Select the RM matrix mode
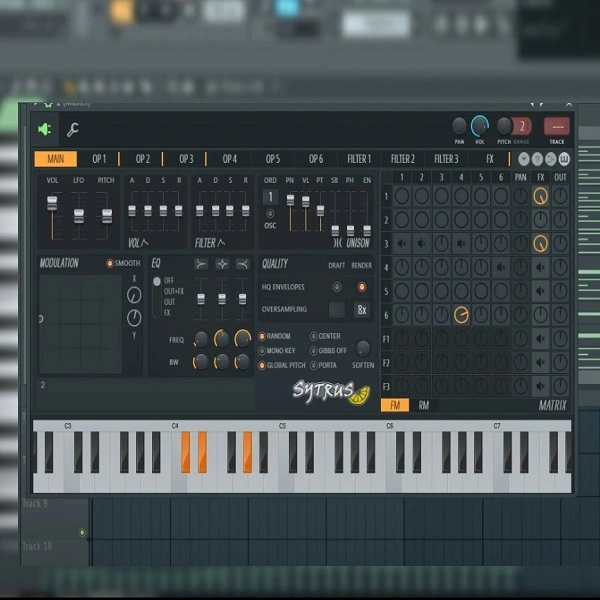This screenshot has height=600, width=600. tap(424, 405)
